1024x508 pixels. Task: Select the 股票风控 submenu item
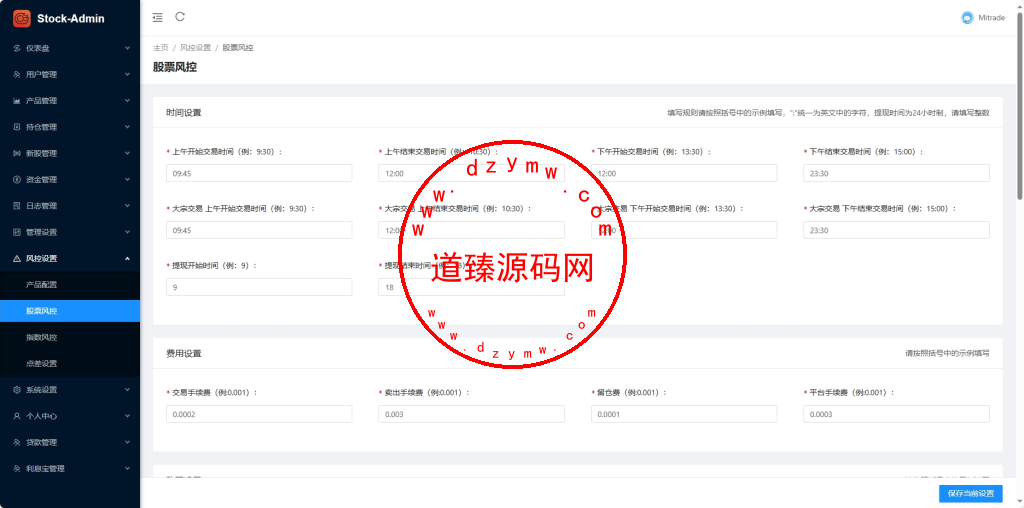tap(70, 311)
